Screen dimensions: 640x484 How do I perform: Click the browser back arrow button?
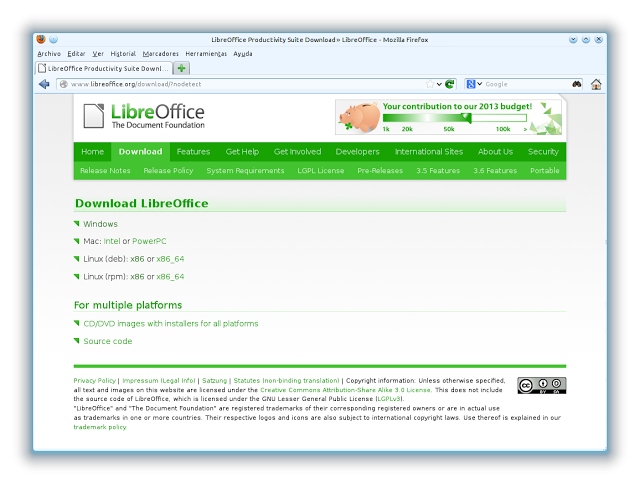pyautogui.click(x=44, y=84)
